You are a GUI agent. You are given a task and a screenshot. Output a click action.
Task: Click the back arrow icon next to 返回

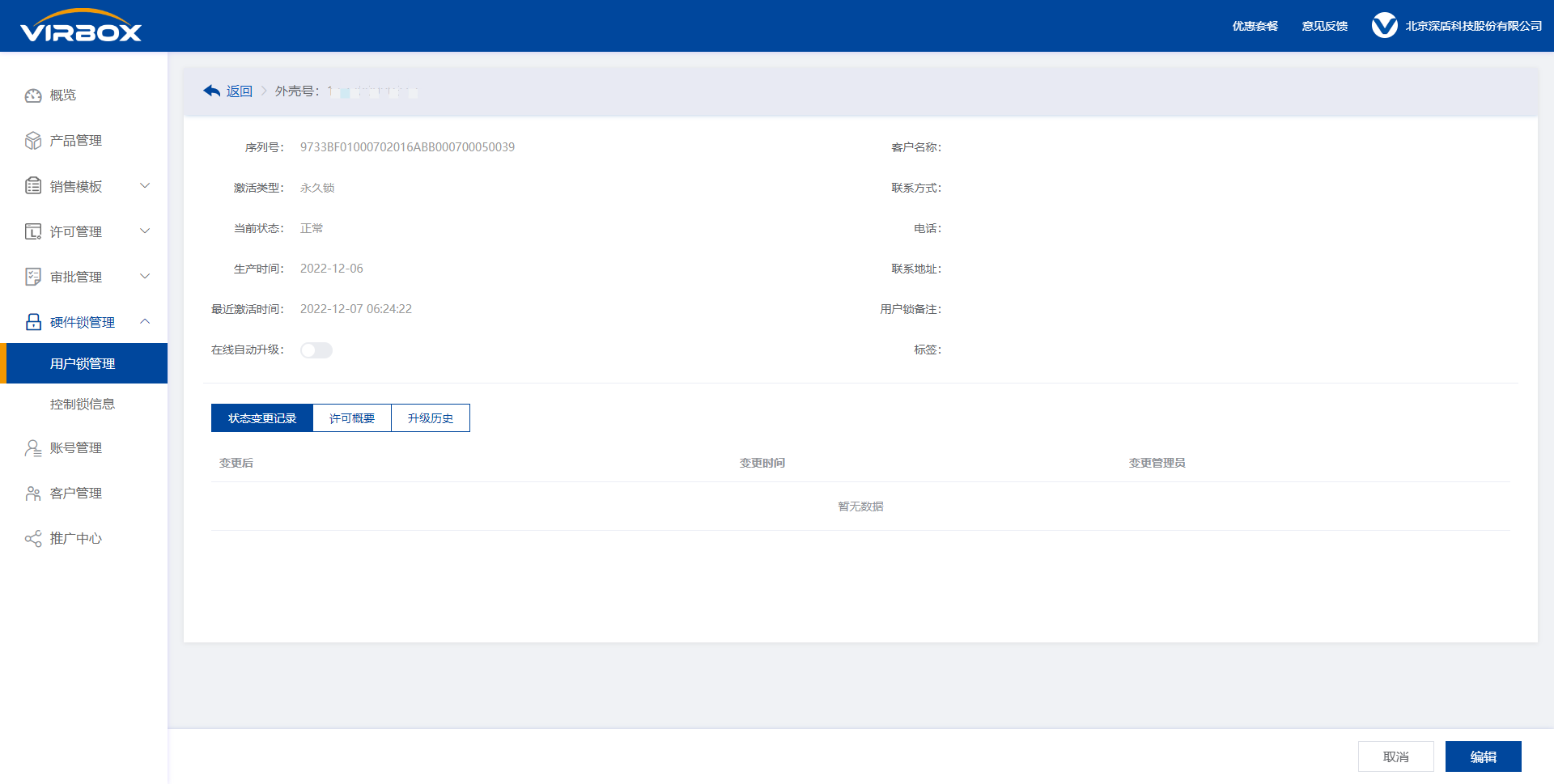point(212,91)
